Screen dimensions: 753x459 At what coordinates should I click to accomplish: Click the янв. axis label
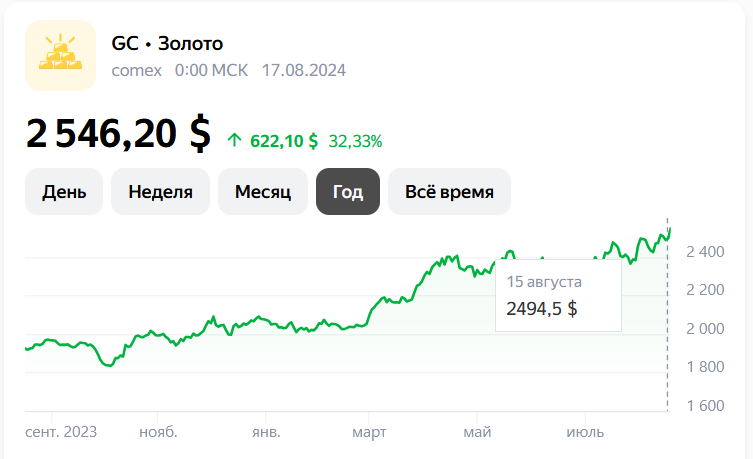[x=266, y=432]
